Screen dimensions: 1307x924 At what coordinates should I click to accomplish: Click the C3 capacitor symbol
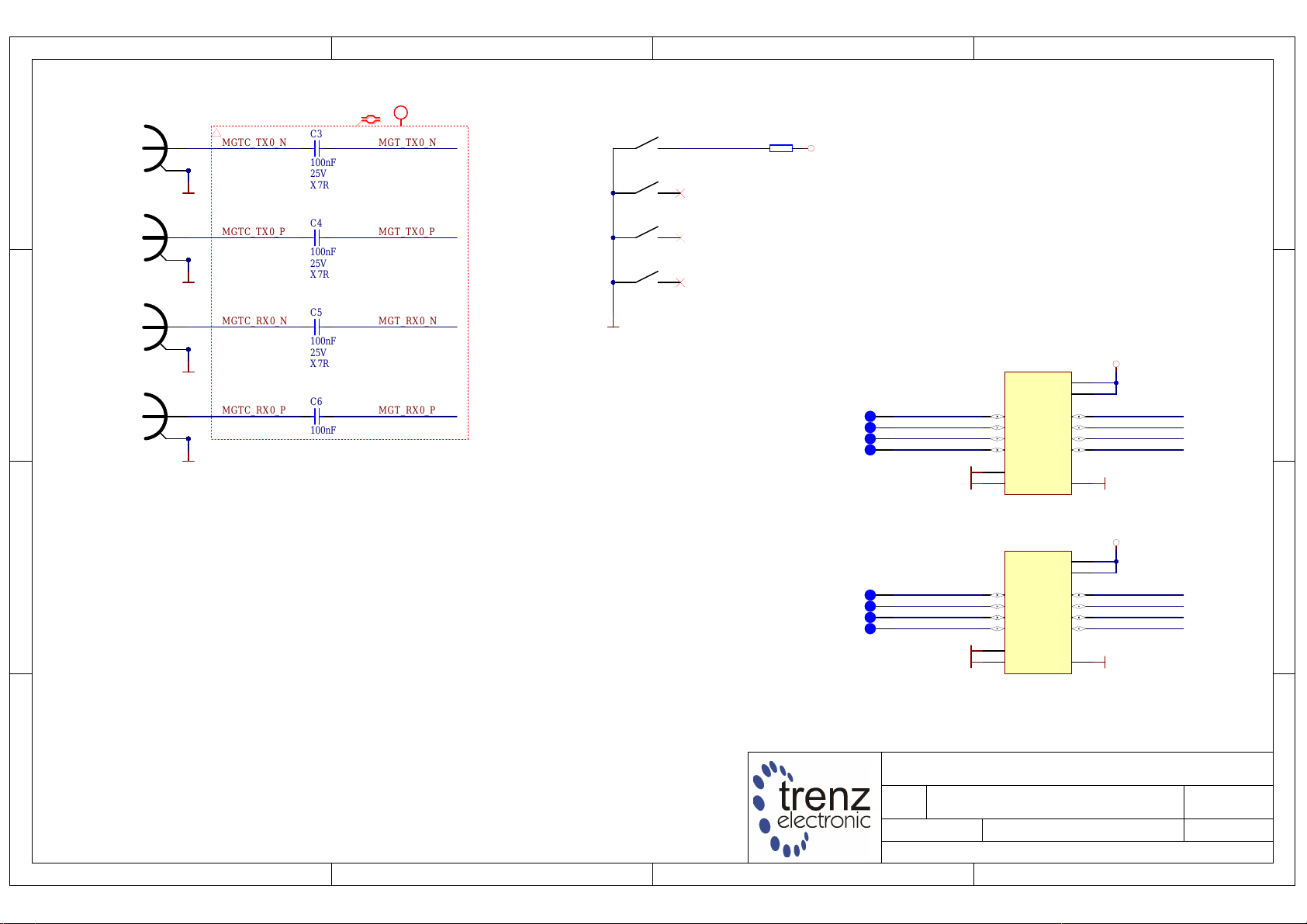[316, 148]
